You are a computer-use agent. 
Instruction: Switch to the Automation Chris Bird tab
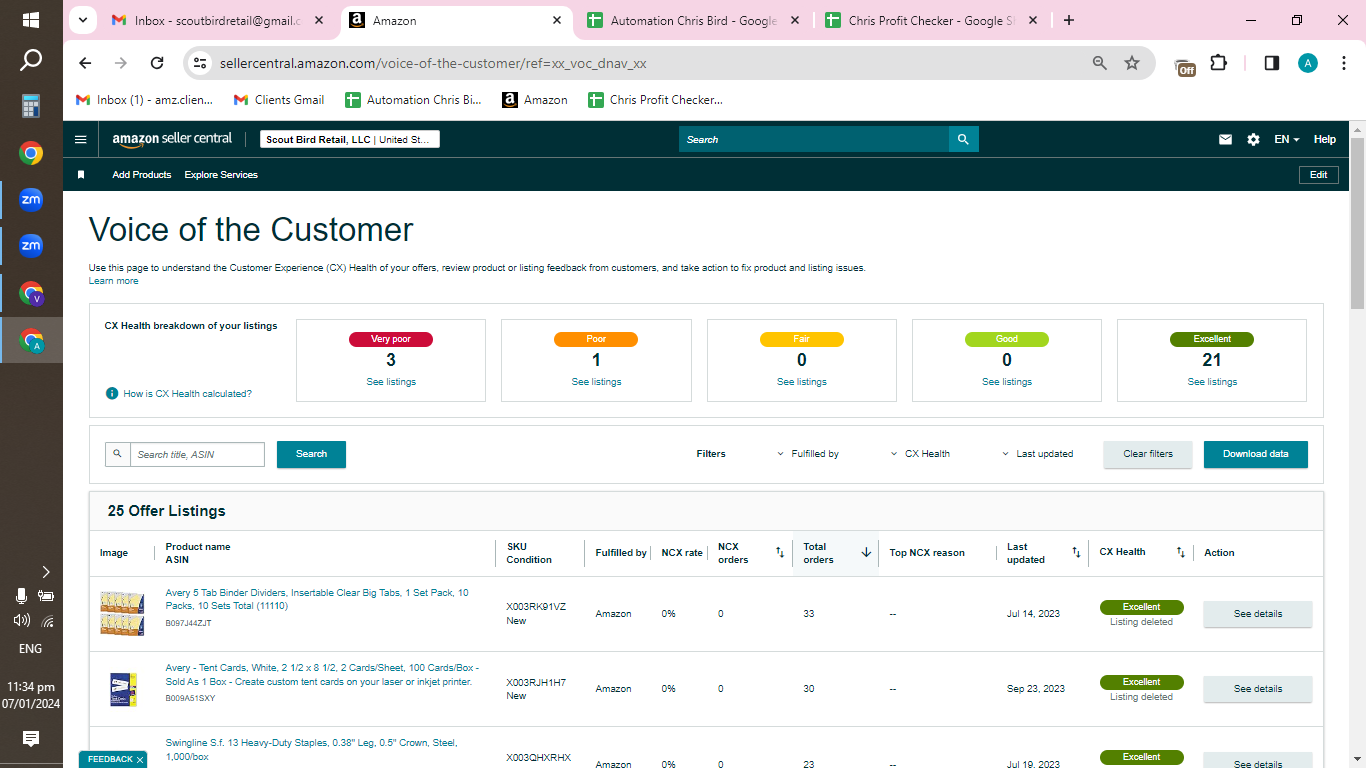pyautogui.click(x=691, y=20)
